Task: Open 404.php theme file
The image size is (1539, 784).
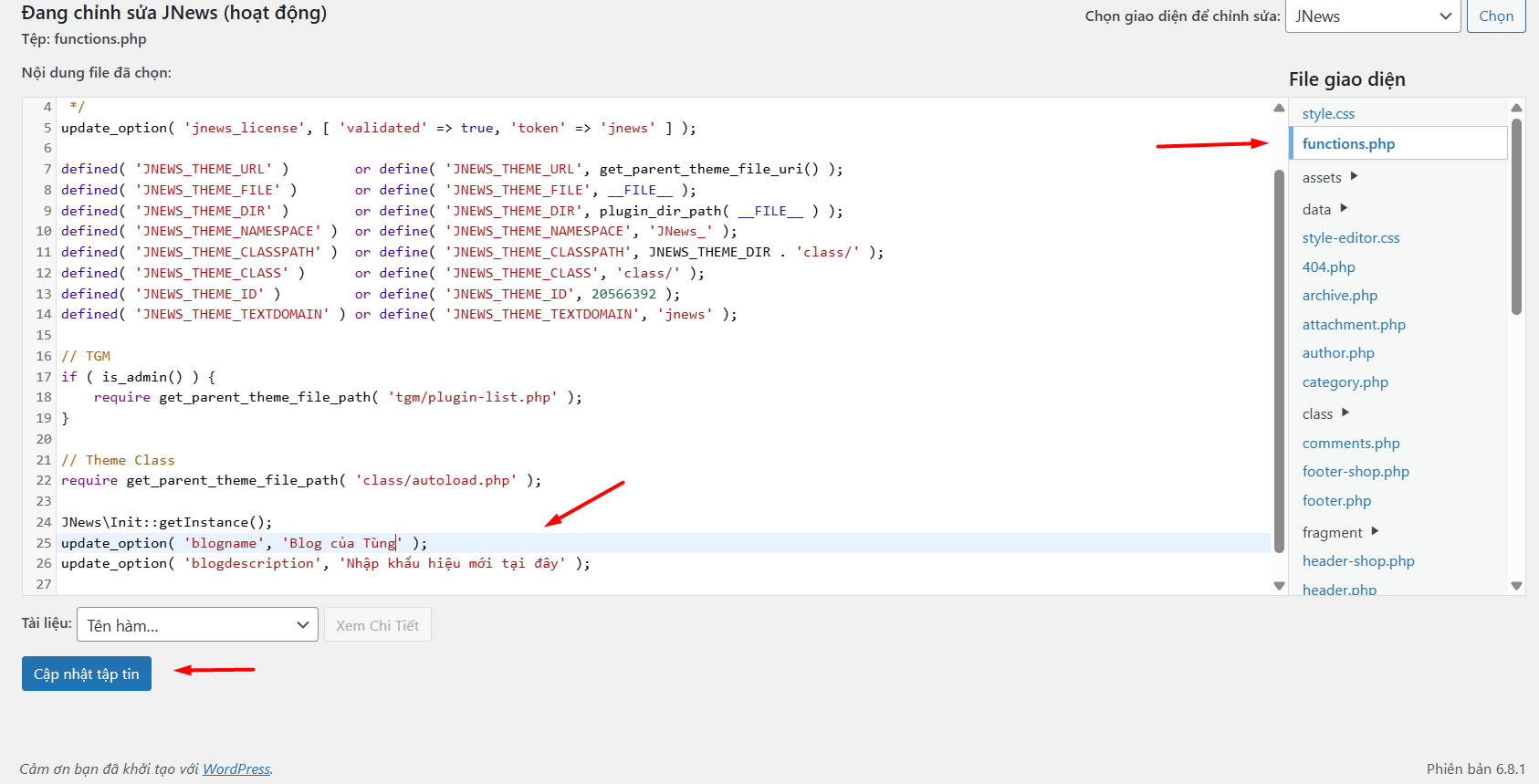Action: pos(1329,267)
